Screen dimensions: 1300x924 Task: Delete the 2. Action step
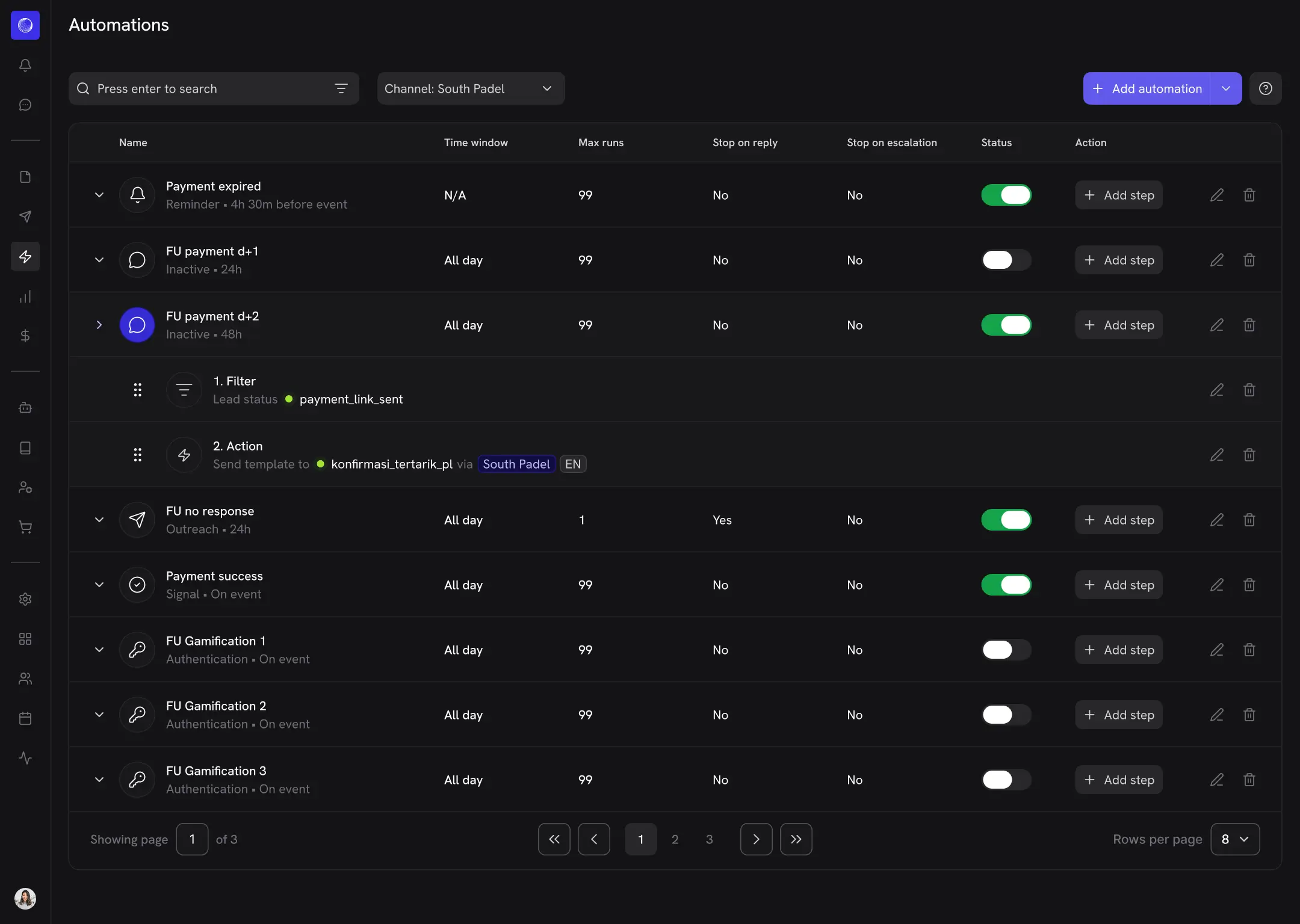point(1249,455)
